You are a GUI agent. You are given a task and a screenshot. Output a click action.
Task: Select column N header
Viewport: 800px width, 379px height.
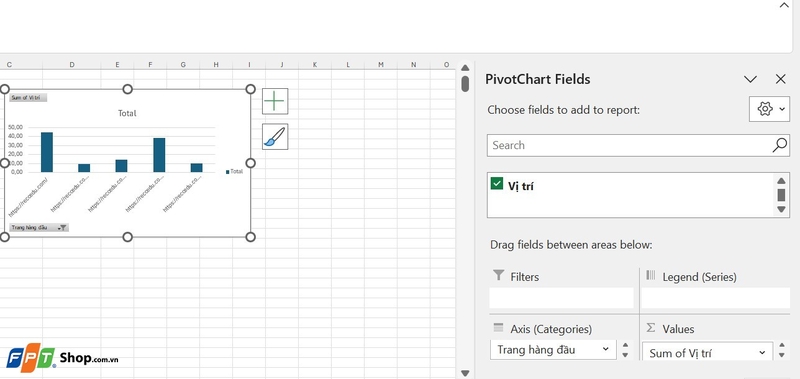414,64
